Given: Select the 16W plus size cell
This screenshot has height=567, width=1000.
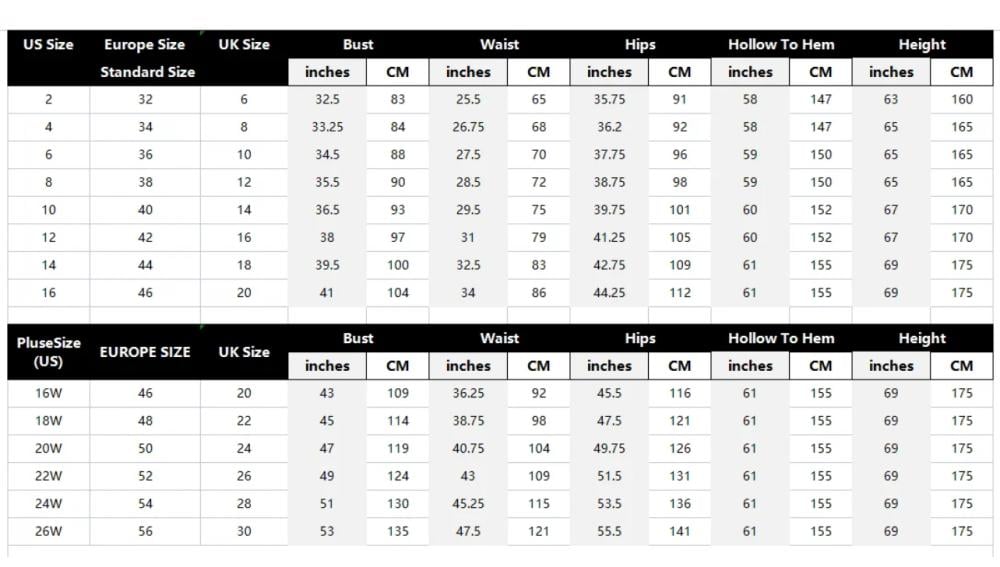Looking at the screenshot, I should pos(48,394).
